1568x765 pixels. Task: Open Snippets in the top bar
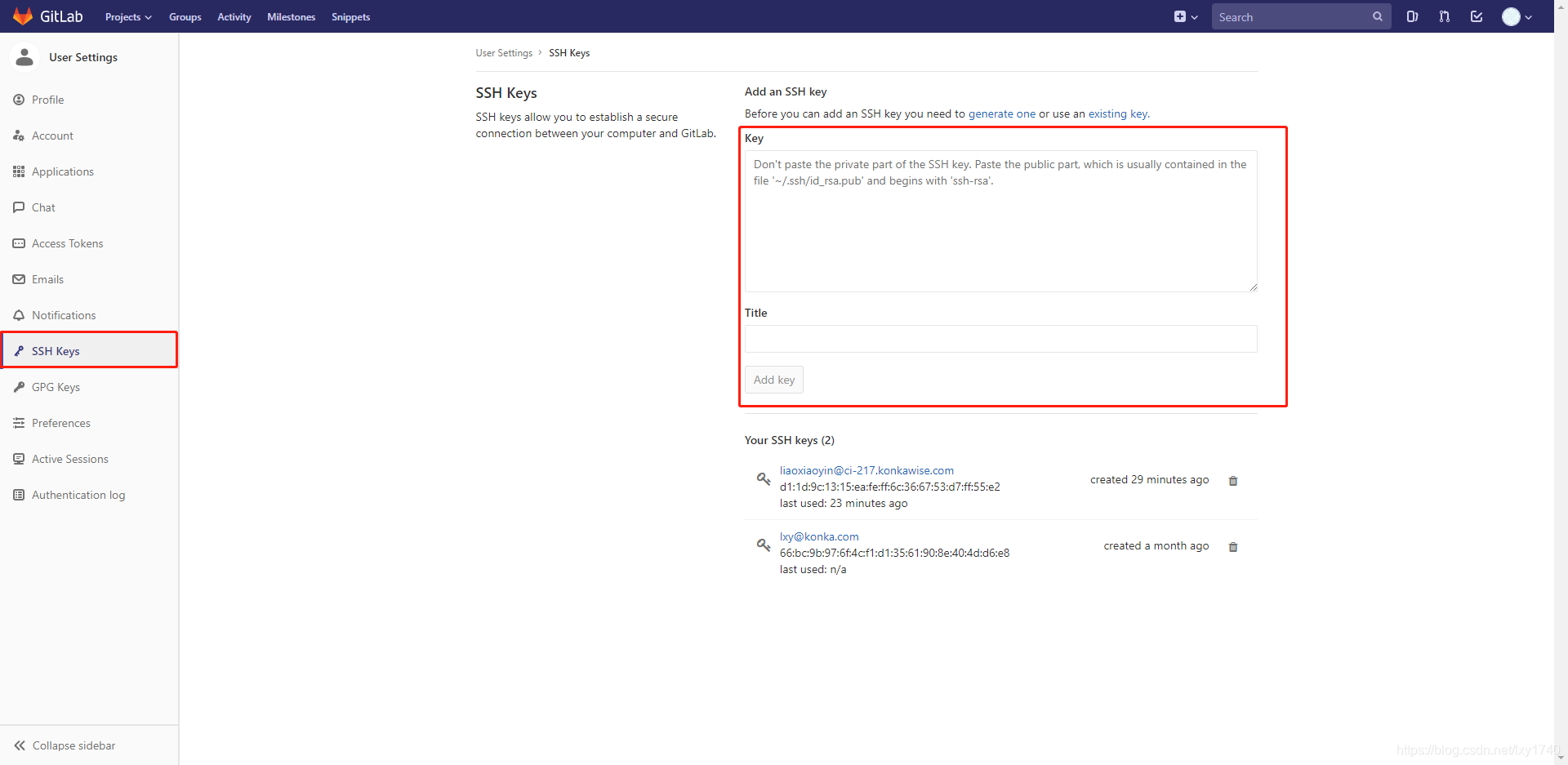[x=351, y=17]
